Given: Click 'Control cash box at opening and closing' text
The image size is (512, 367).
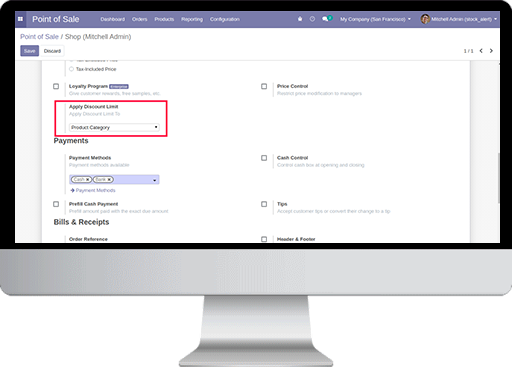Looking at the screenshot, I should (x=321, y=165).
